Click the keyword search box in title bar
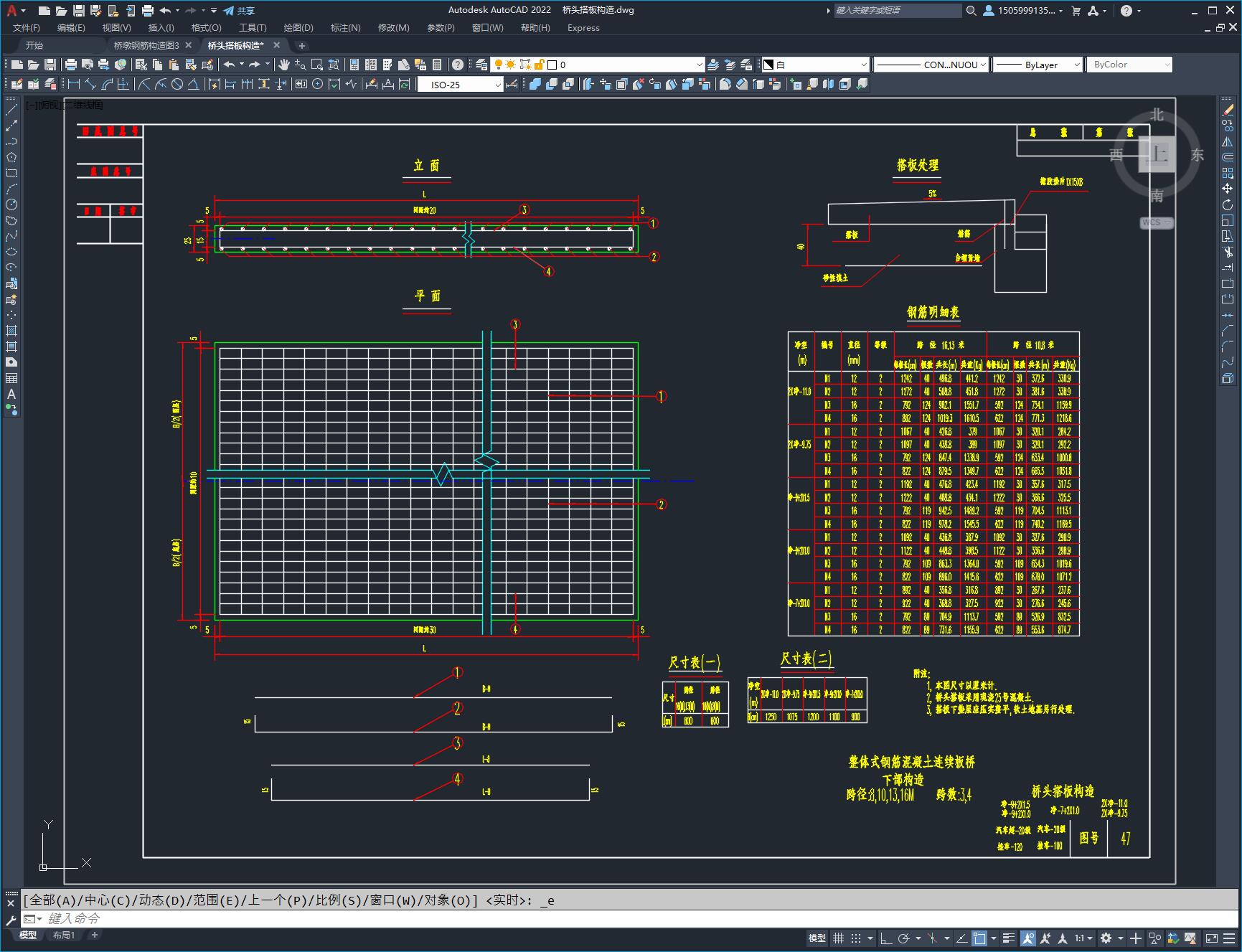The height and width of the screenshot is (952, 1242). pos(897,11)
